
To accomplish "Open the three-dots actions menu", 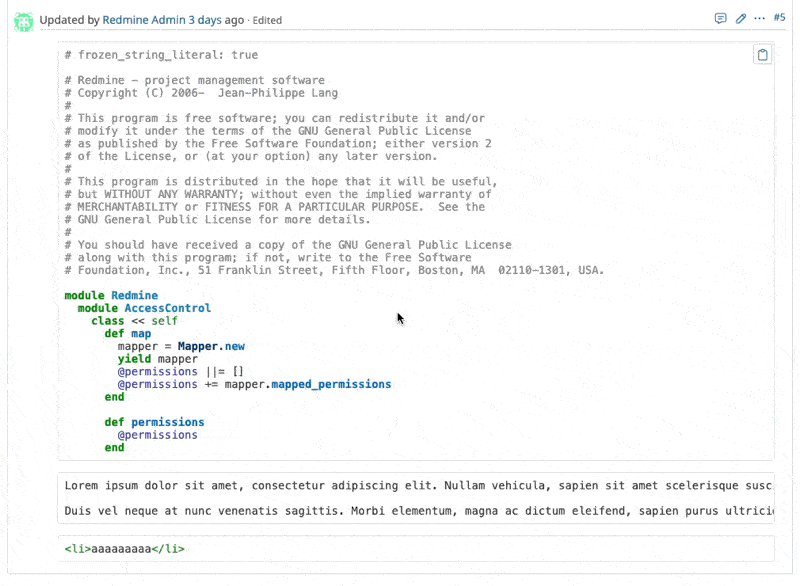I will (760, 18).
